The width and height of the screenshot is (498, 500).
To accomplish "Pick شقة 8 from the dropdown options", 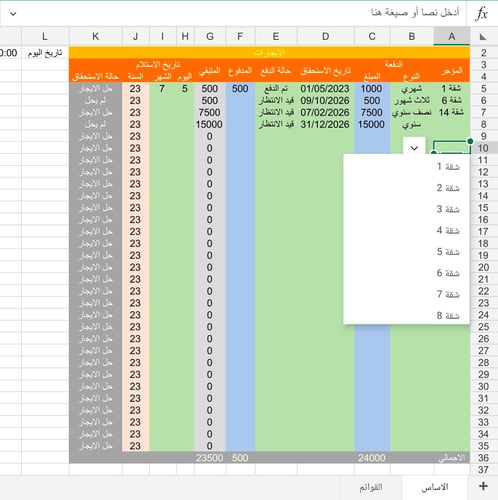I will point(448,315).
